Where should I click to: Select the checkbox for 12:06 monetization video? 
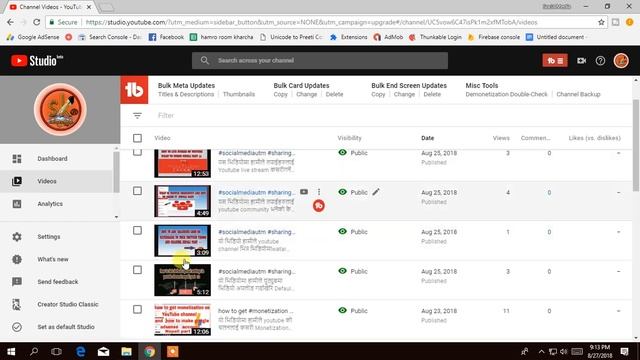tap(138, 309)
